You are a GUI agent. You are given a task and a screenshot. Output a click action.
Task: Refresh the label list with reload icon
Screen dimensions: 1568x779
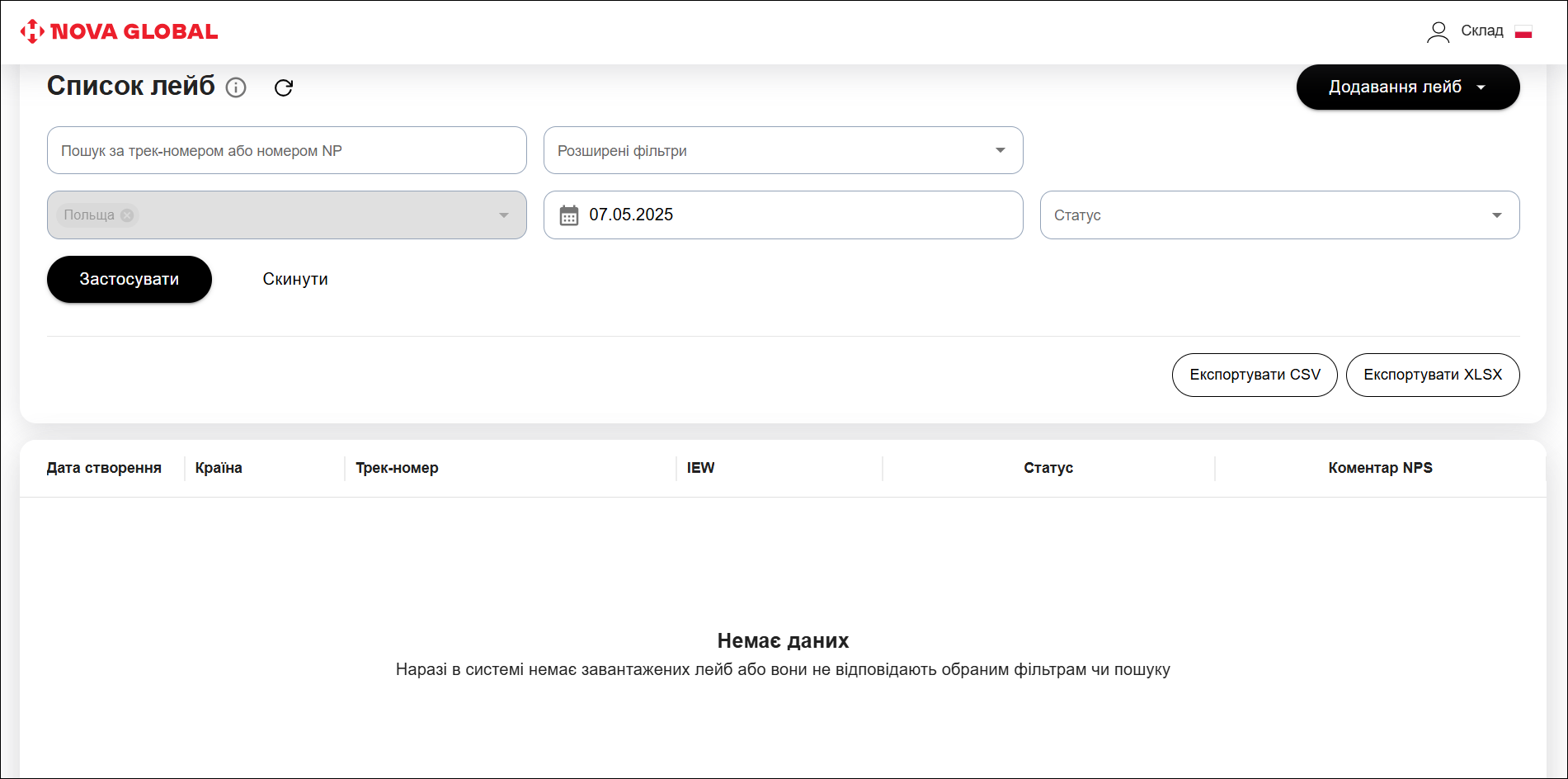284,87
